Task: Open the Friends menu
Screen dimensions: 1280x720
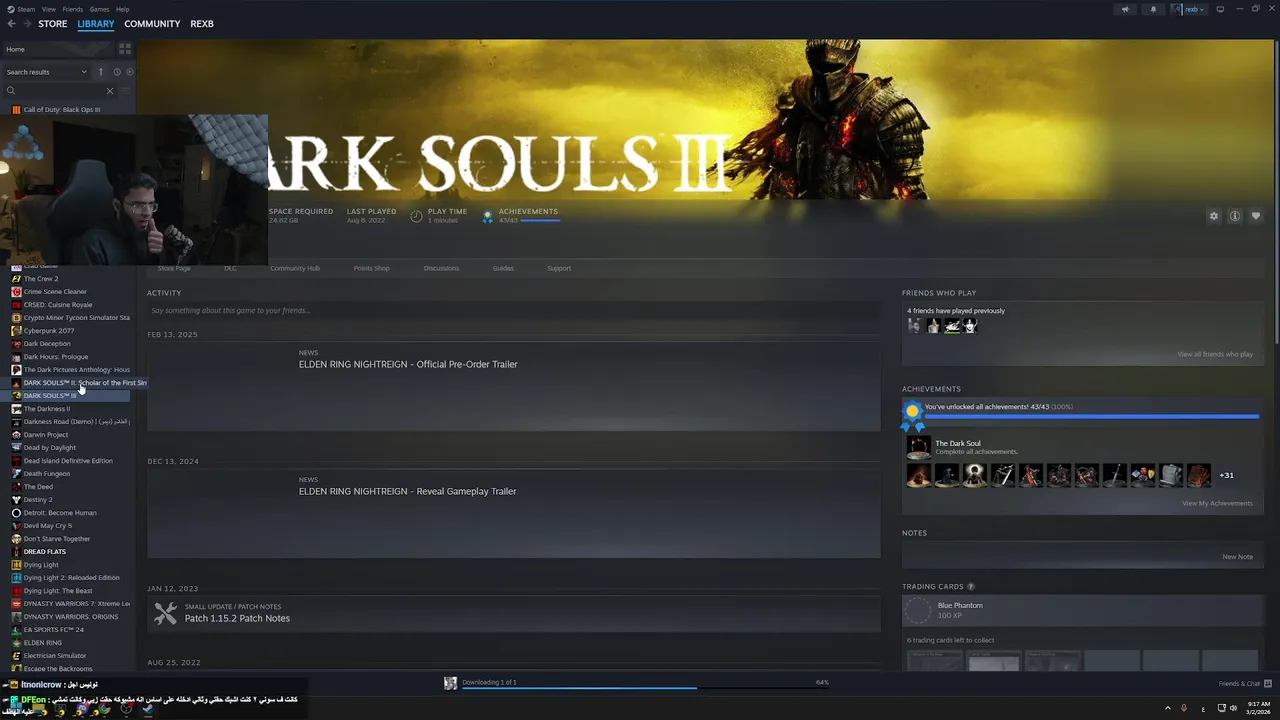Action: click(73, 9)
